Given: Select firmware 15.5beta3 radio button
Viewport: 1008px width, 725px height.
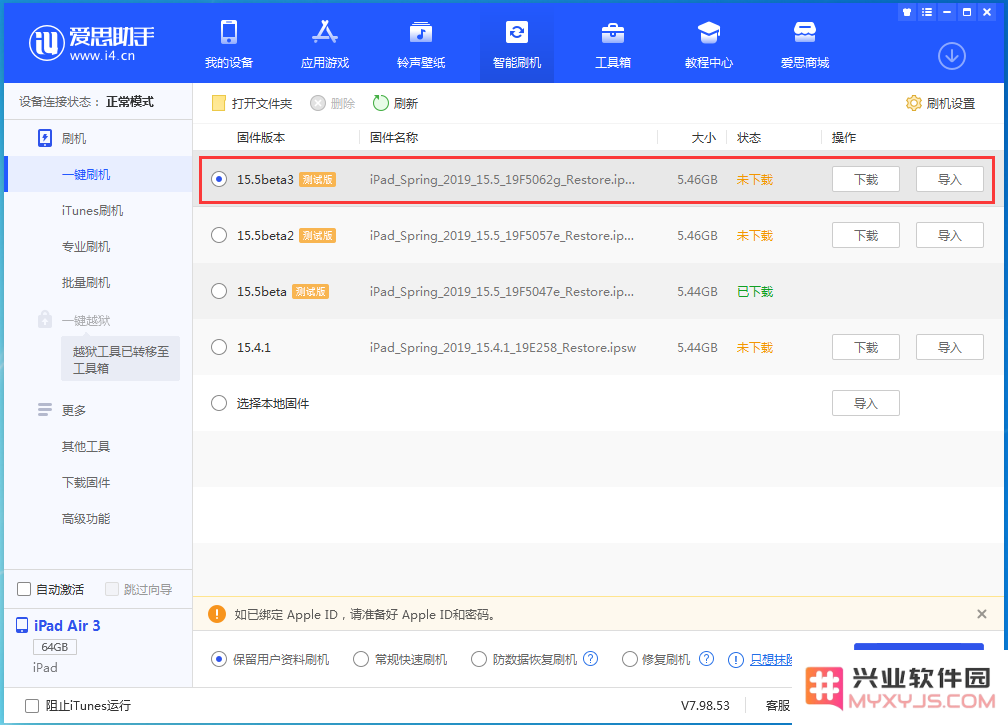Looking at the screenshot, I should (219, 179).
